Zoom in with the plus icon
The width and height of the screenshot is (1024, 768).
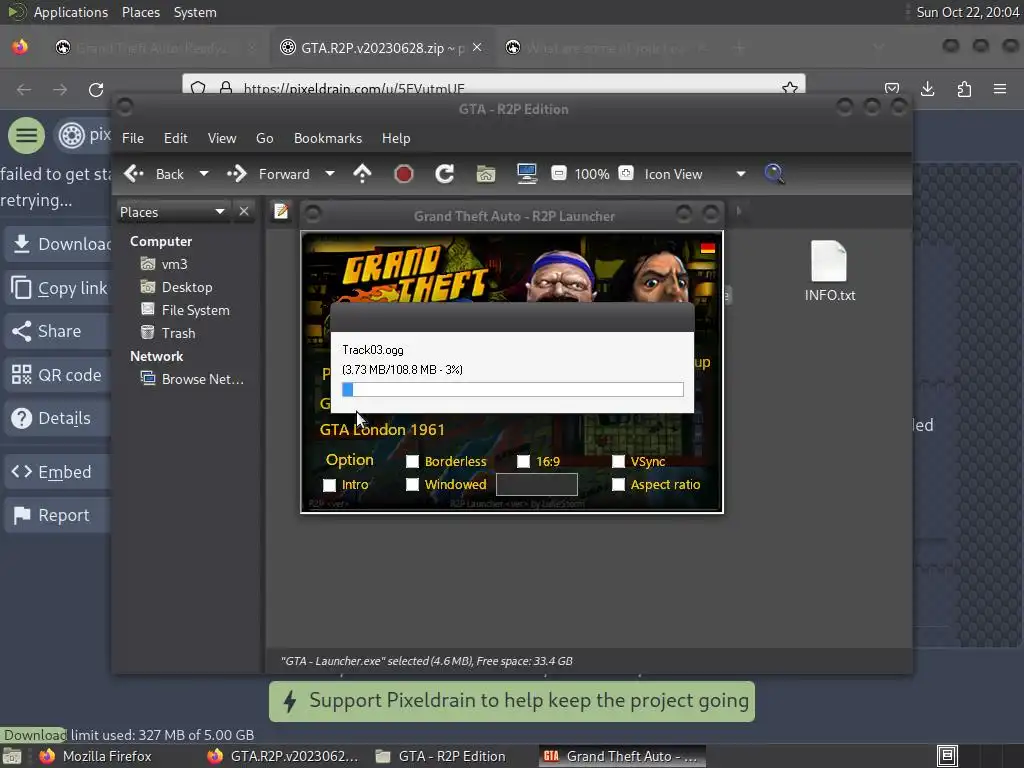coord(626,173)
